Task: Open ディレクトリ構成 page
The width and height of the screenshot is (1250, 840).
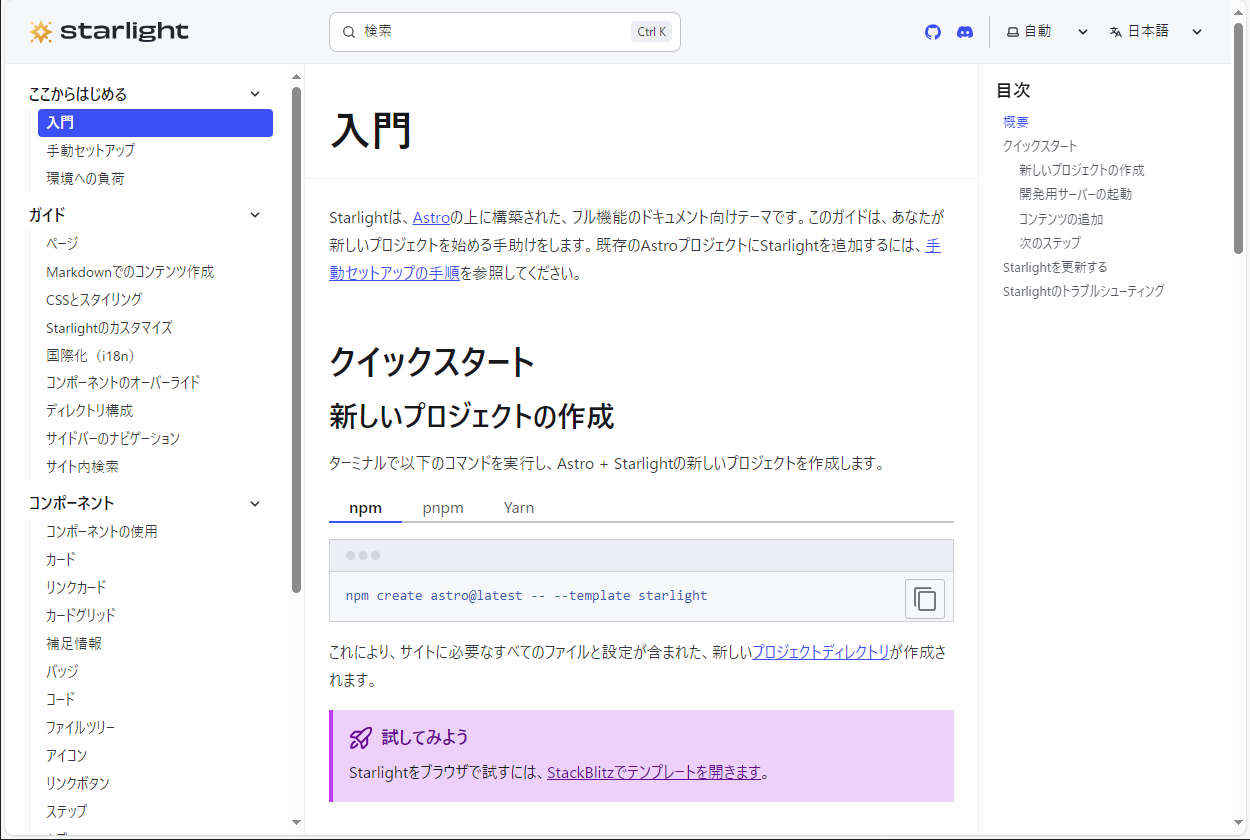Action: (x=89, y=411)
